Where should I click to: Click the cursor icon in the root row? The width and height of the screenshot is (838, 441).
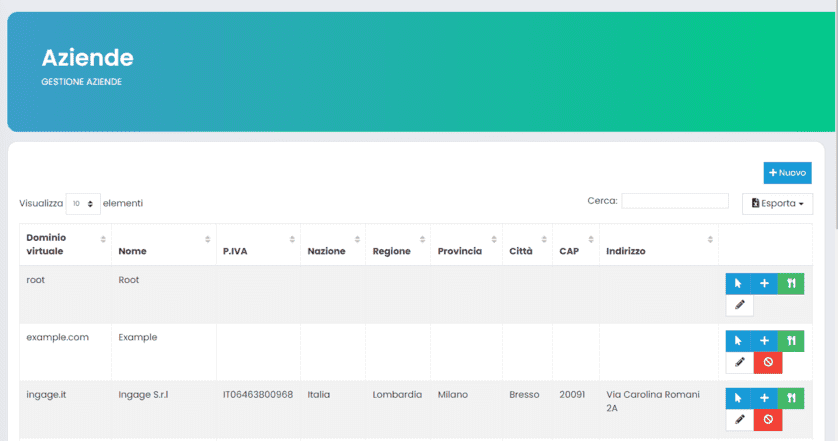pos(738,284)
